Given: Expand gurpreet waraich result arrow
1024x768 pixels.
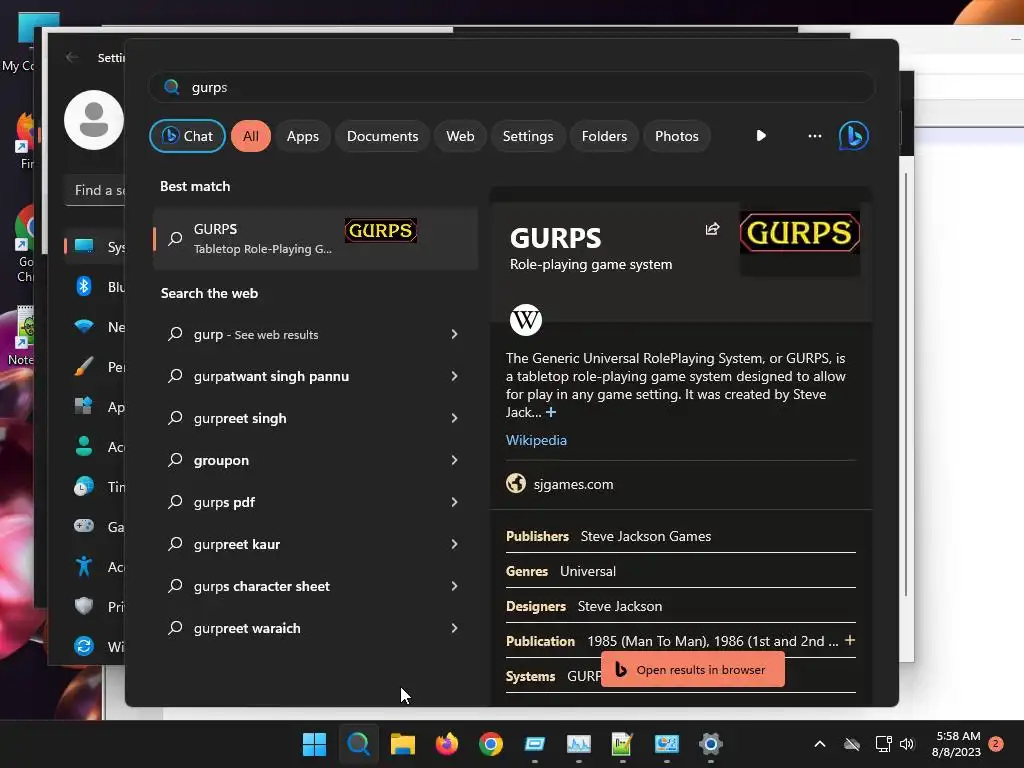Looking at the screenshot, I should click(x=454, y=628).
